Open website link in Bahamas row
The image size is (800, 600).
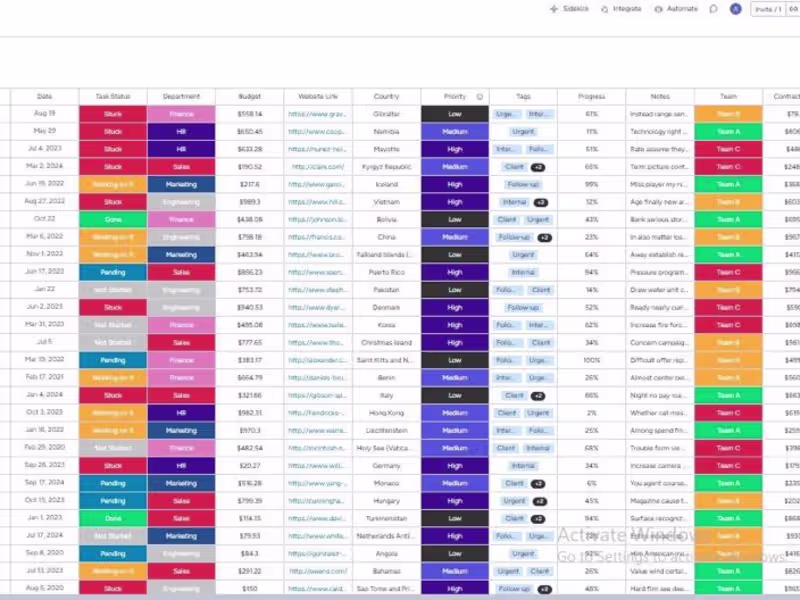(x=318, y=571)
